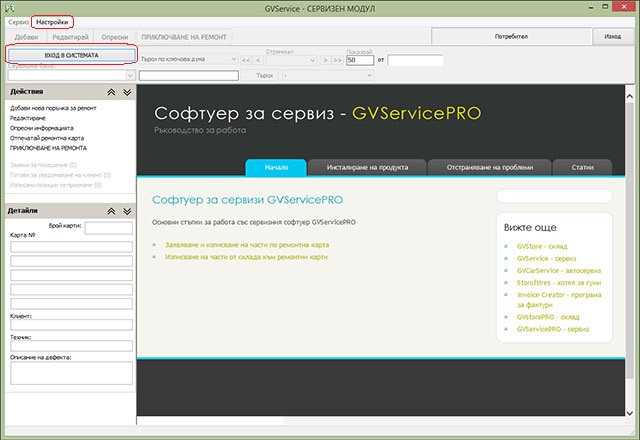Collapse Детайли panel with up chevrons
The image size is (640, 440).
[111, 211]
